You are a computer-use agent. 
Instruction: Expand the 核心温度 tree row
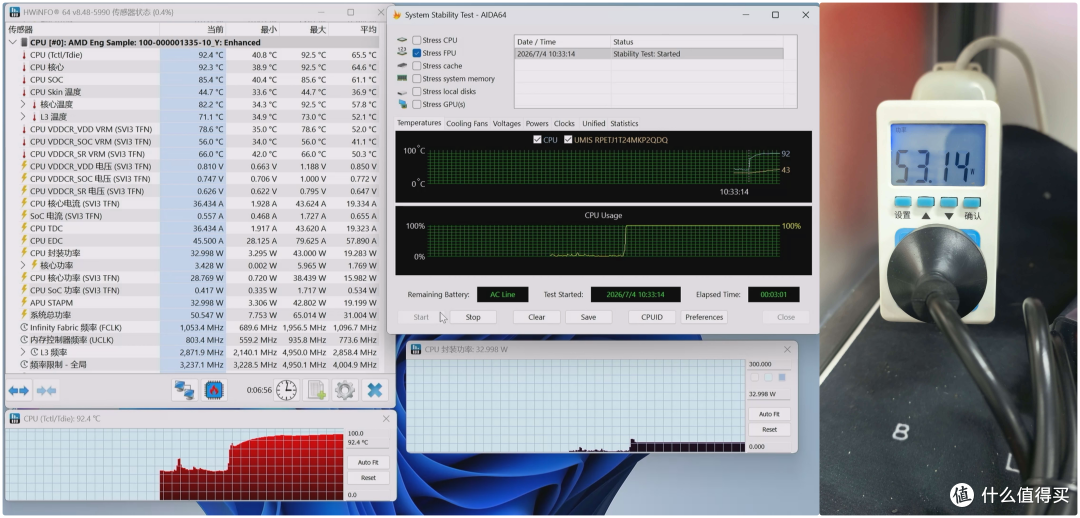click(23, 104)
